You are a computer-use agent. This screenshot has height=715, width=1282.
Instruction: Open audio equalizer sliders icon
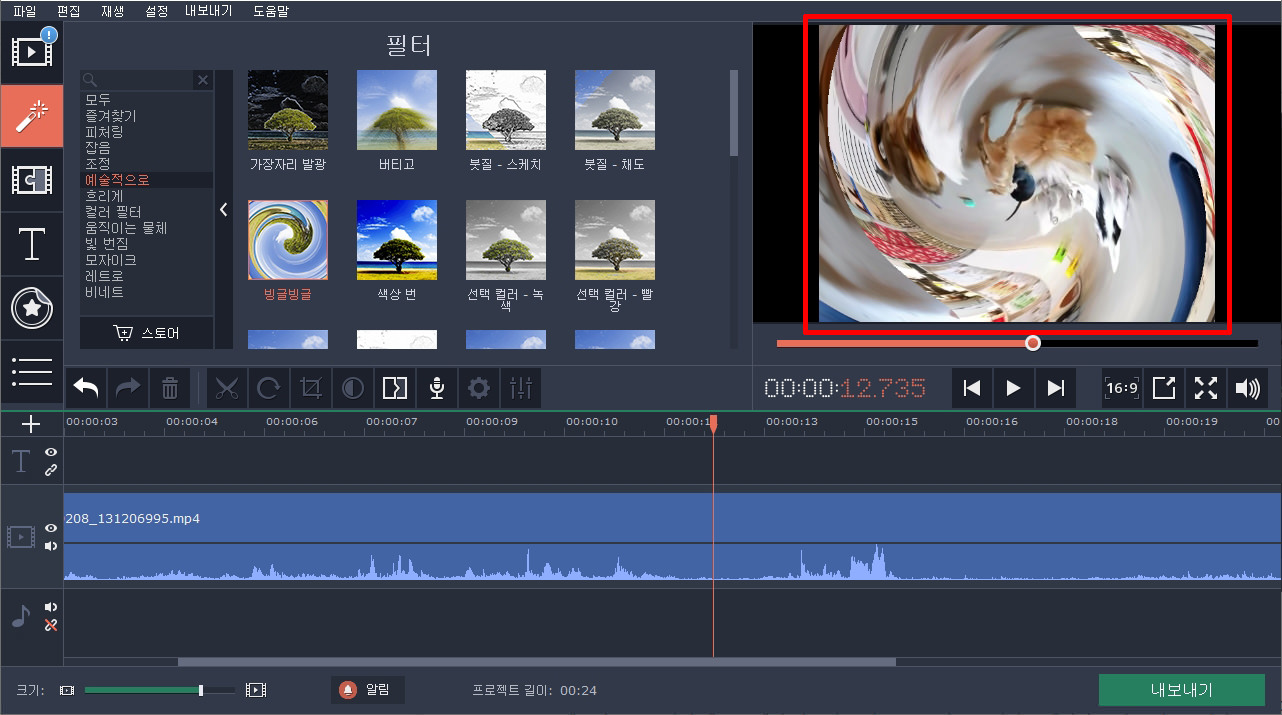point(521,388)
